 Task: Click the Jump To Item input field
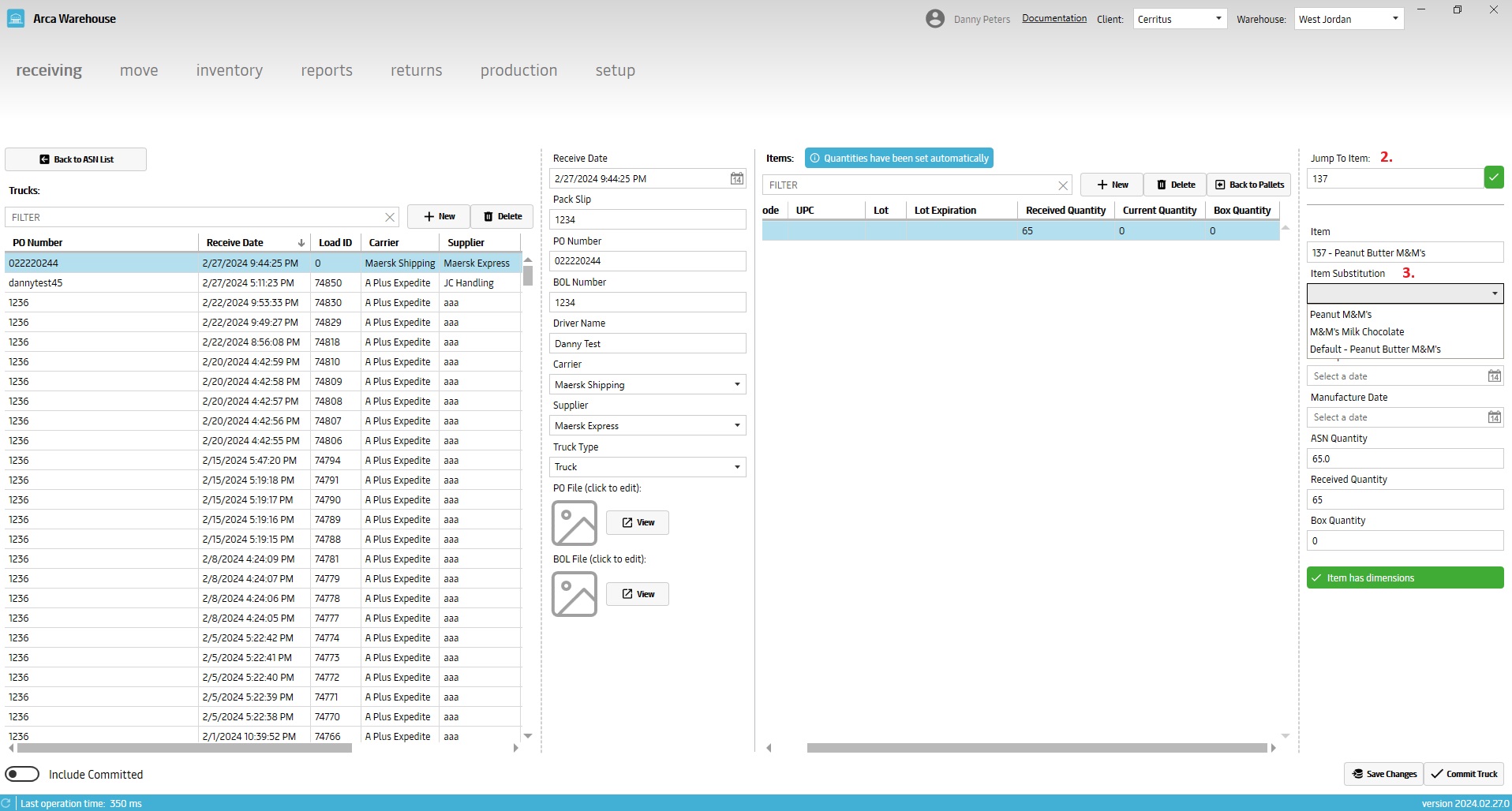point(1394,179)
